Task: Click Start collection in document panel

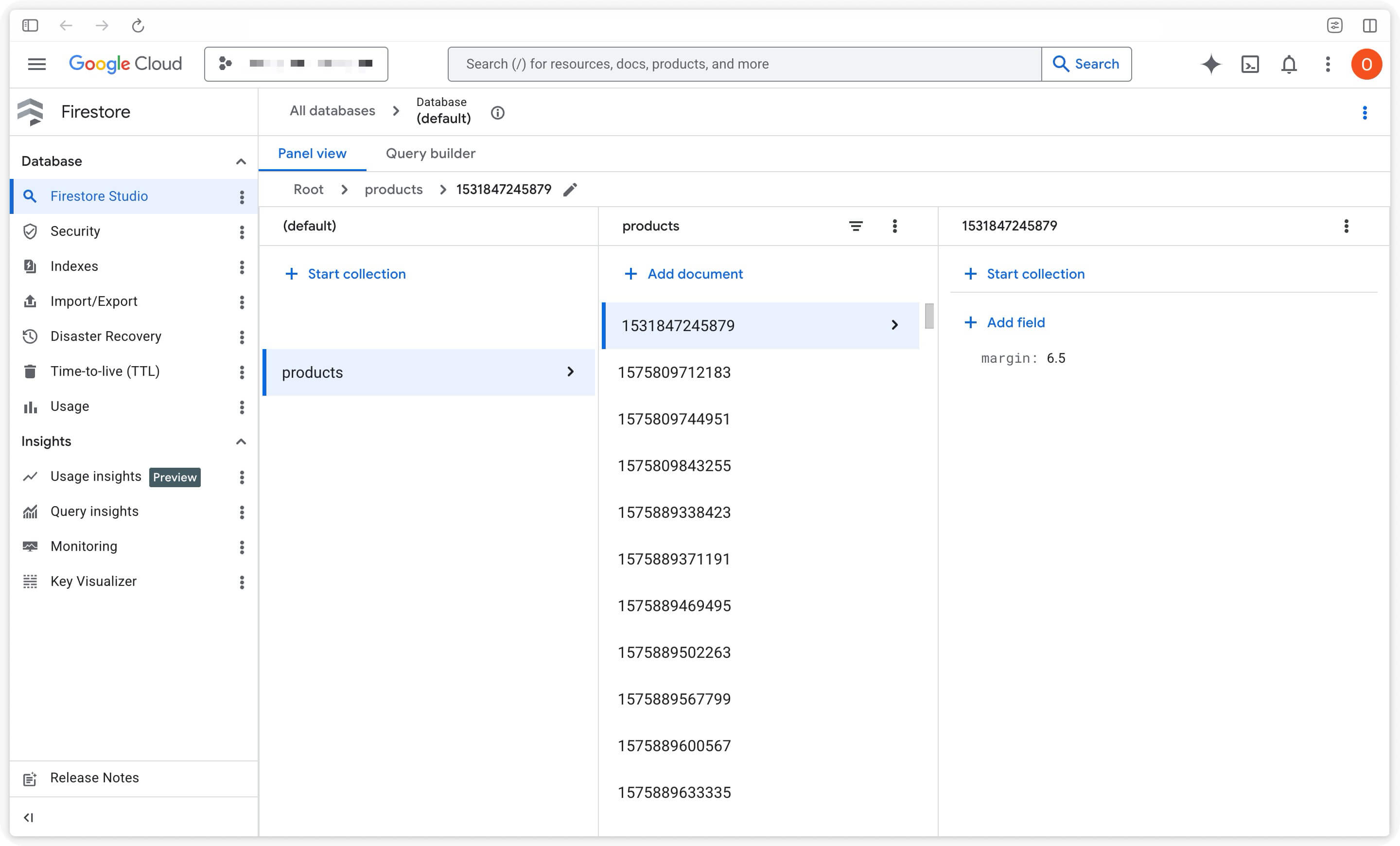Action: pyautogui.click(x=1024, y=274)
